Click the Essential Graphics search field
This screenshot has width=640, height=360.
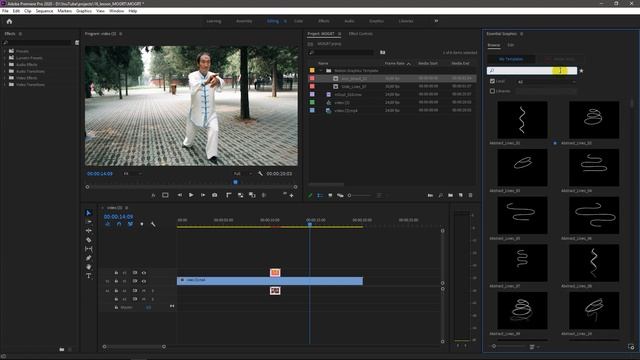(532, 71)
